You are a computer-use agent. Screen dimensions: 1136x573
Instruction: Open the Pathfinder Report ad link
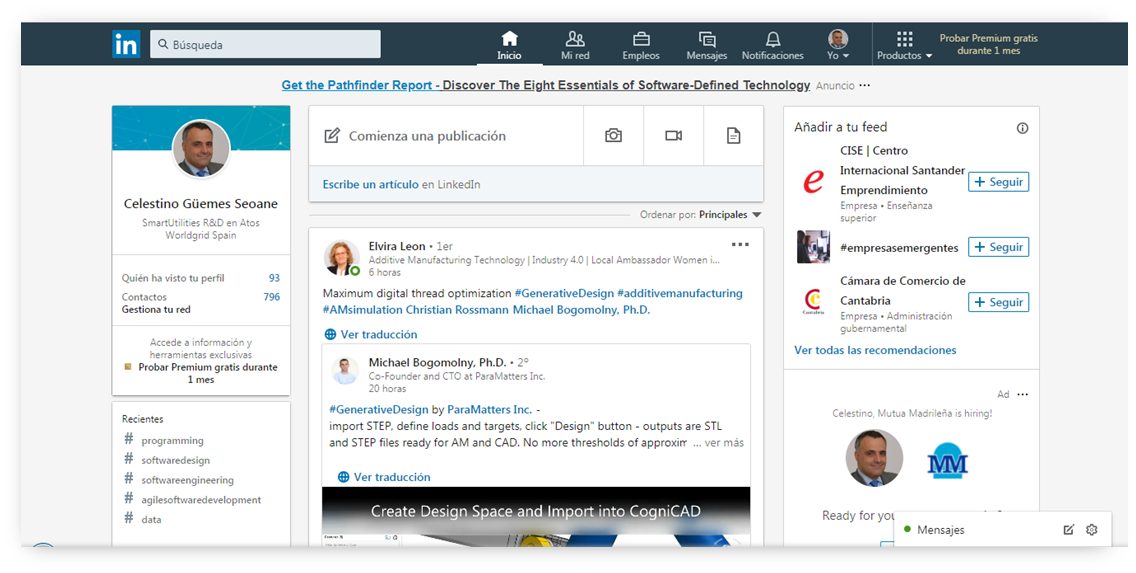click(x=546, y=85)
